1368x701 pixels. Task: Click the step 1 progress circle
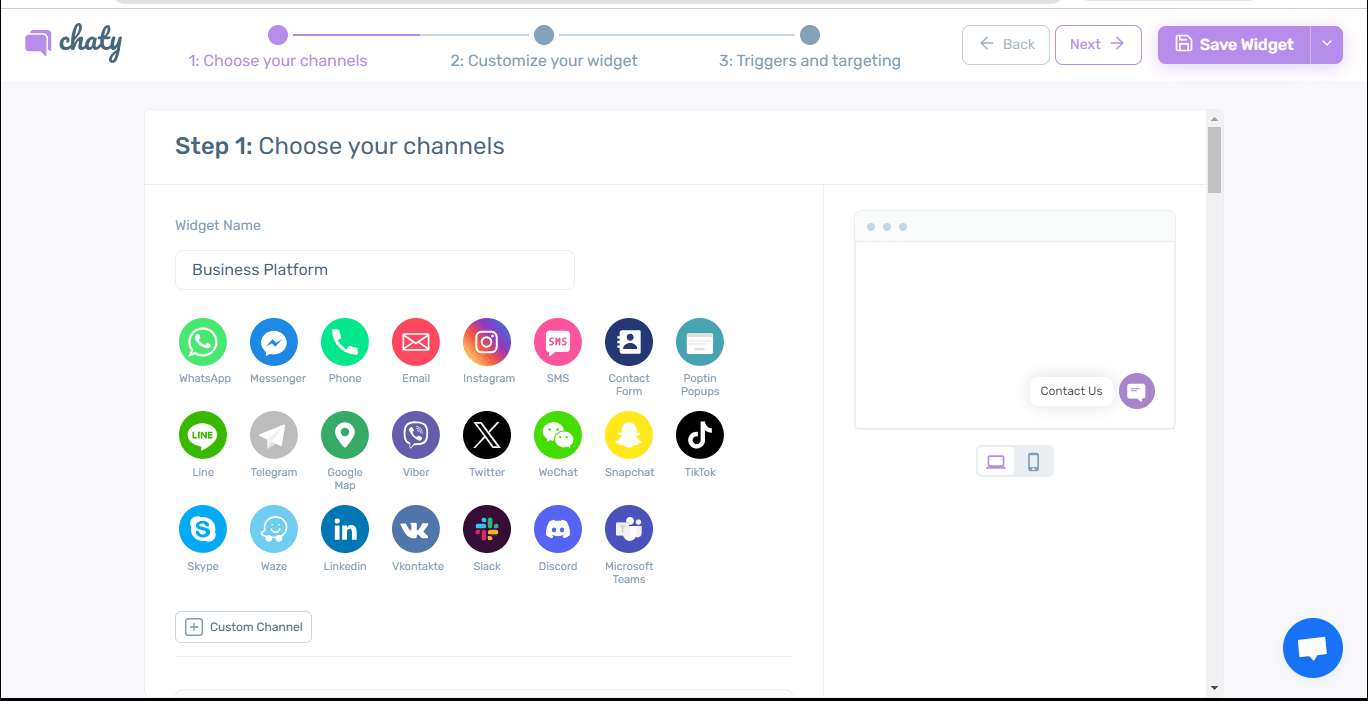[278, 35]
